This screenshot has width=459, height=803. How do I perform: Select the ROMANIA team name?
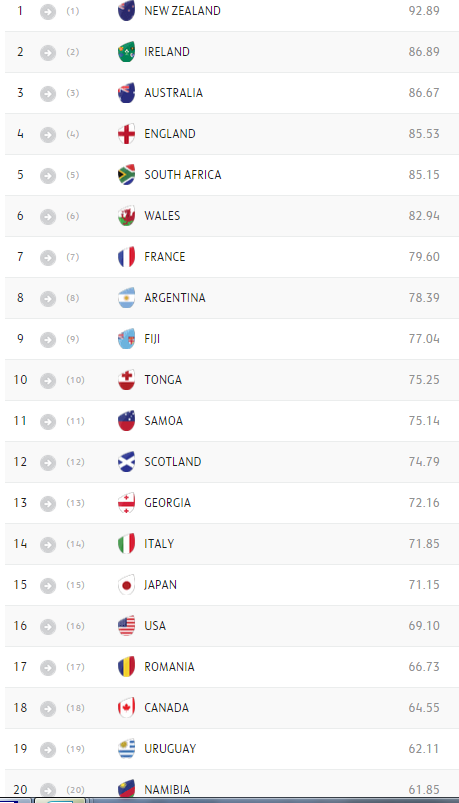pyautogui.click(x=169, y=666)
